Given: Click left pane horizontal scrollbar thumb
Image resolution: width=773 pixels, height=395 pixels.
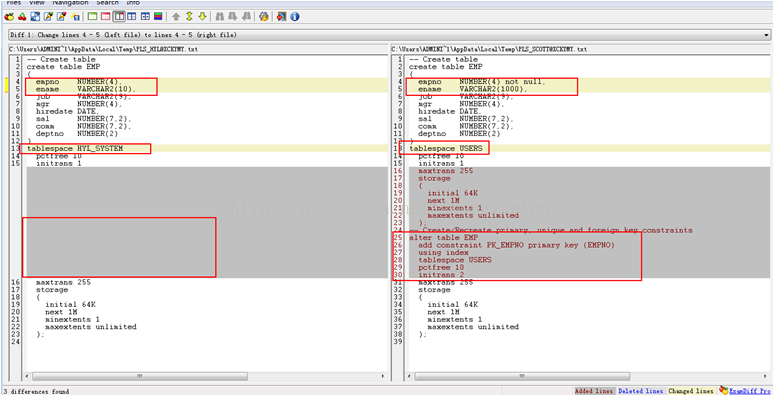Looking at the screenshot, I should (x=140, y=376).
